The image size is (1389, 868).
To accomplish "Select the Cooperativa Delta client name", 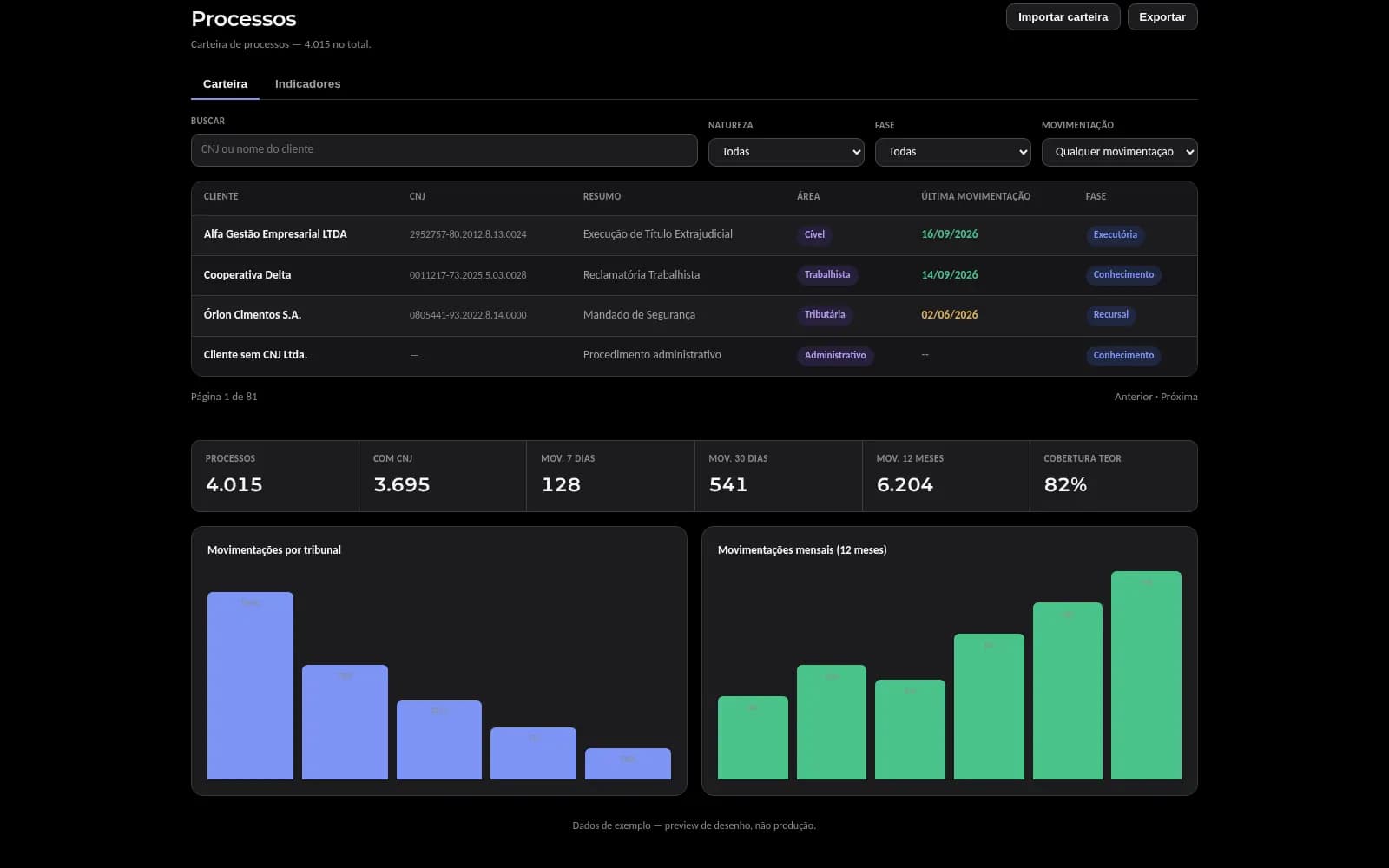I will point(247,275).
